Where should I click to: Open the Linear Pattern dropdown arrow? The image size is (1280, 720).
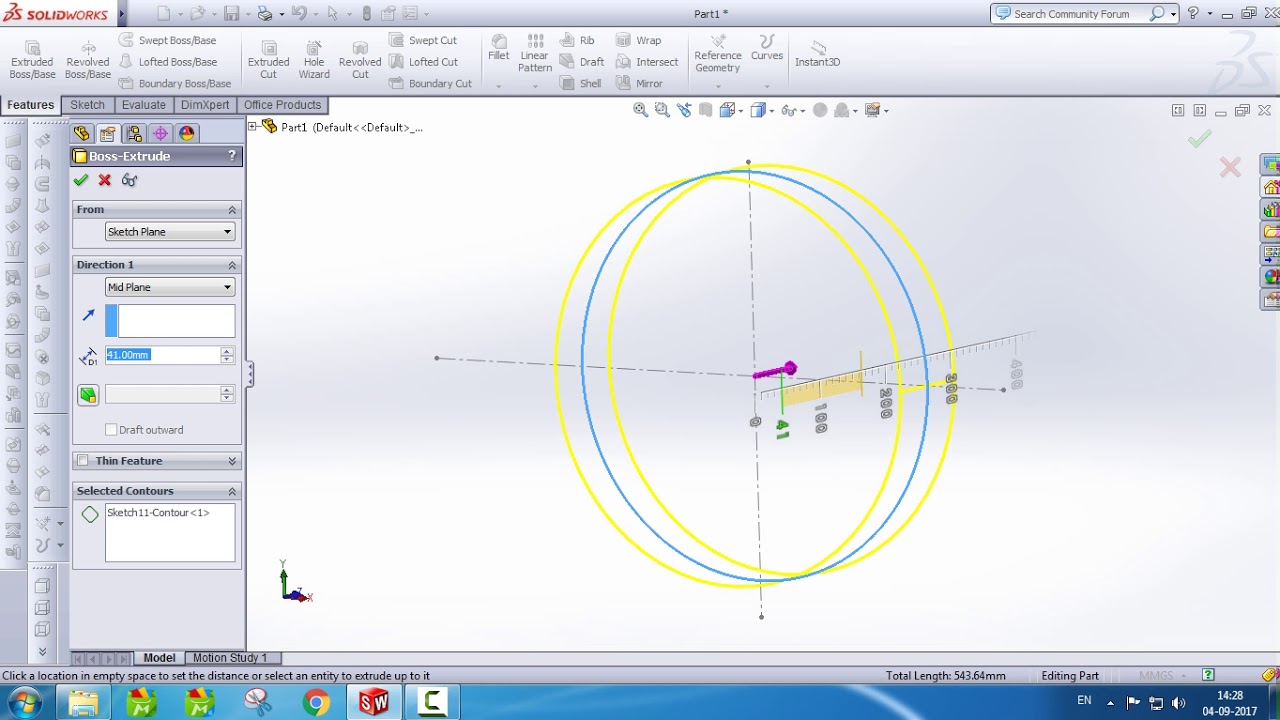tap(535, 85)
